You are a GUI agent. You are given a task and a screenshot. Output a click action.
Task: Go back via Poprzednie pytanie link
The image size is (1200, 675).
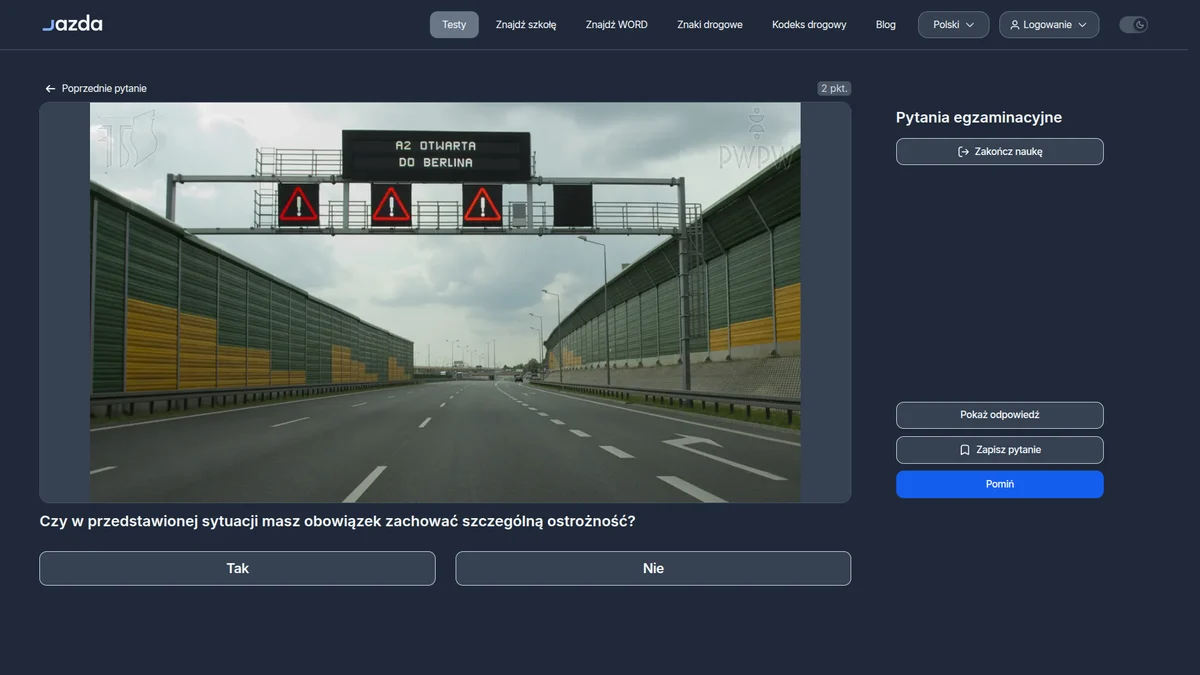pos(96,89)
